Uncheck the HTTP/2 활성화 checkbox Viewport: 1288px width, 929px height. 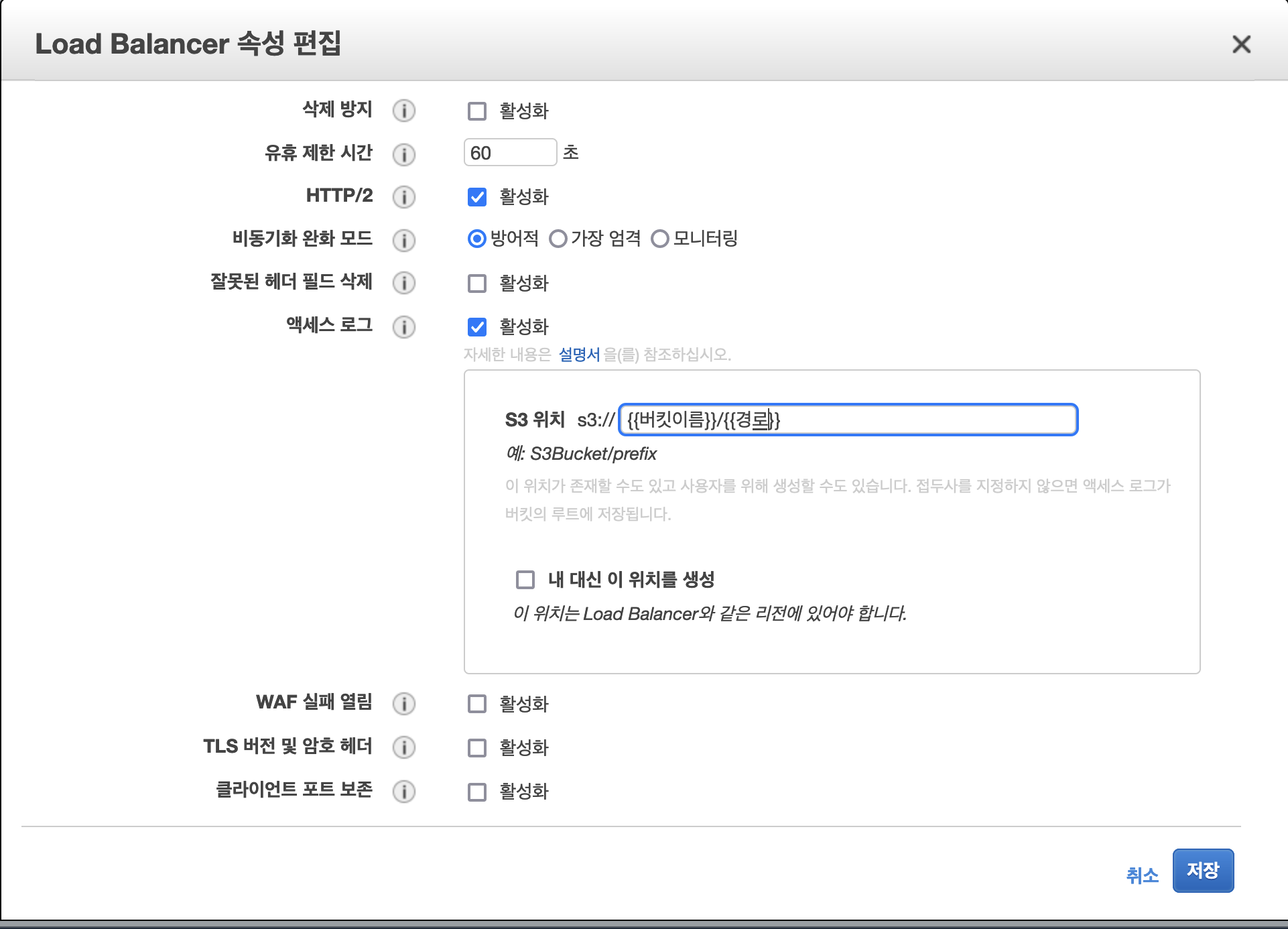[x=477, y=197]
